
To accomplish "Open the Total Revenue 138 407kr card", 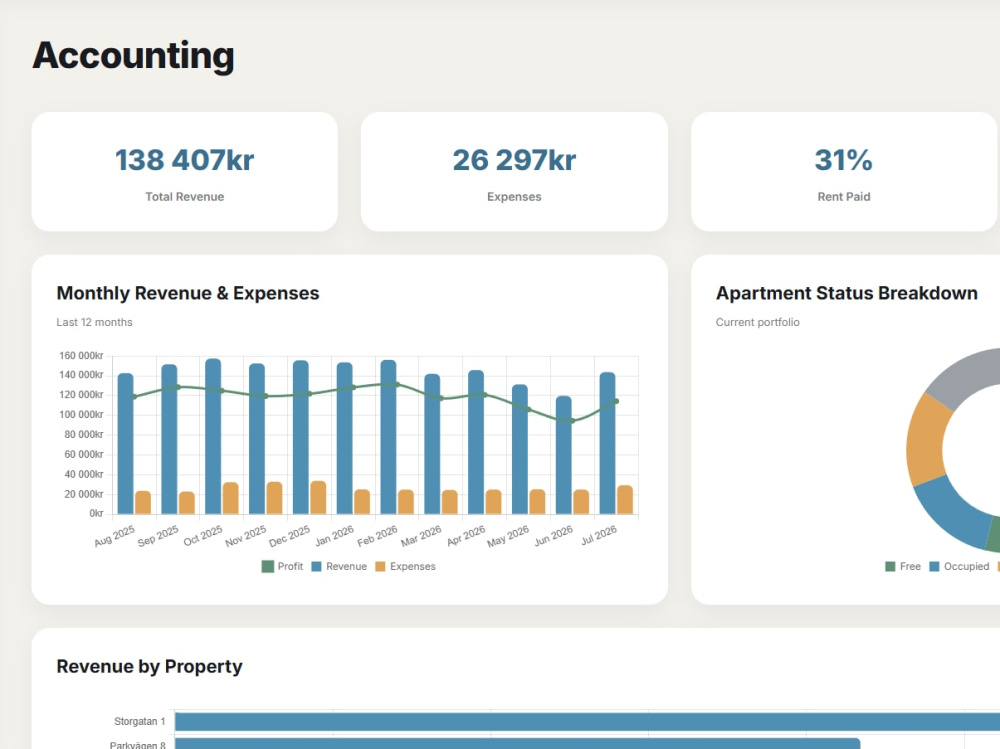I will click(184, 172).
